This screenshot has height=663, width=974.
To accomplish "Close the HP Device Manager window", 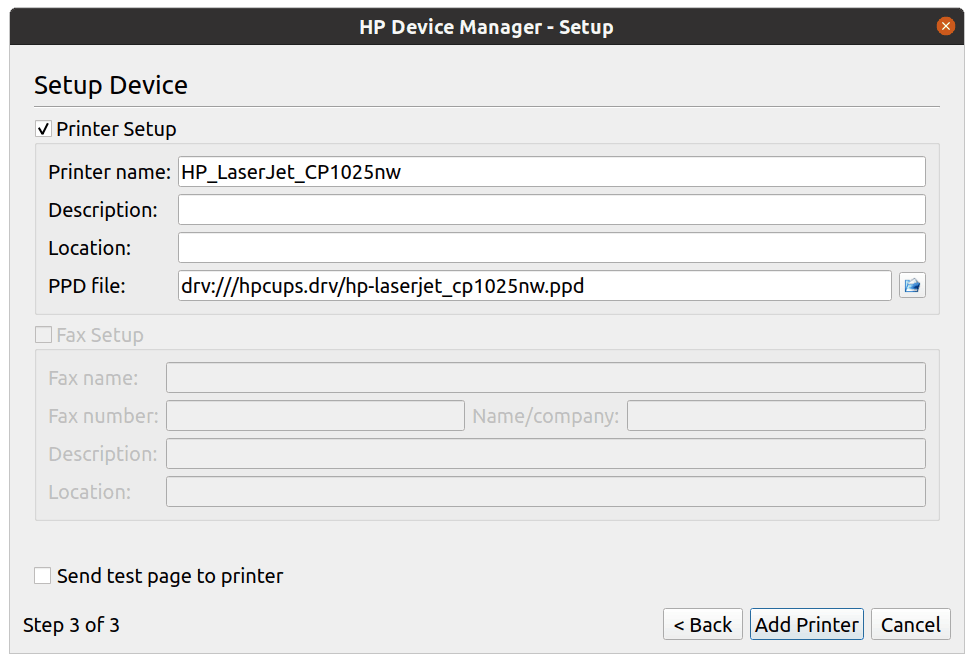I will 945,27.
